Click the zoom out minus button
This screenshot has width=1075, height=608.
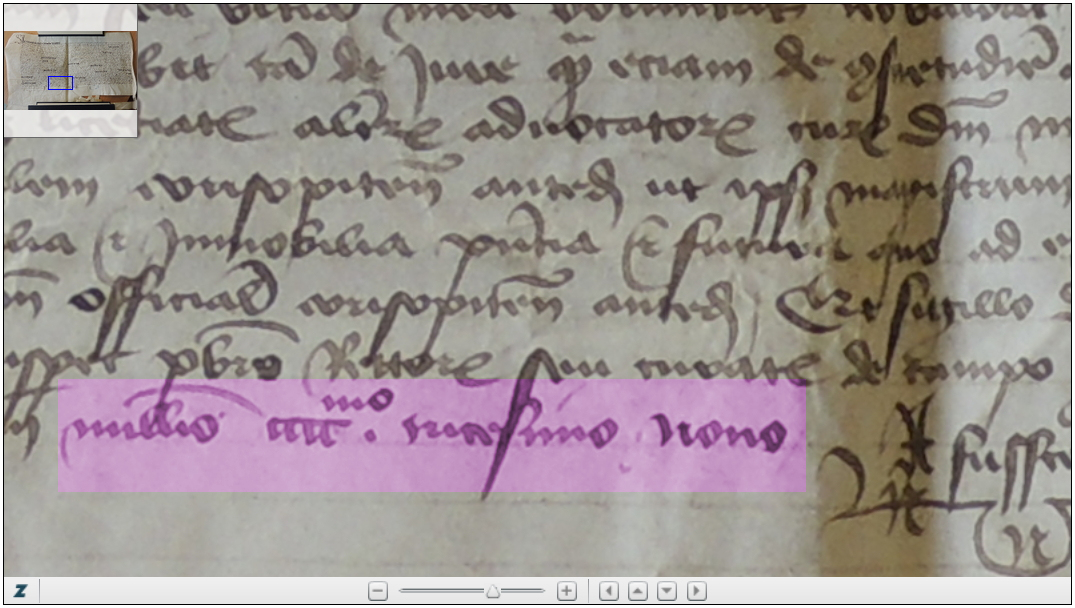pos(378,591)
